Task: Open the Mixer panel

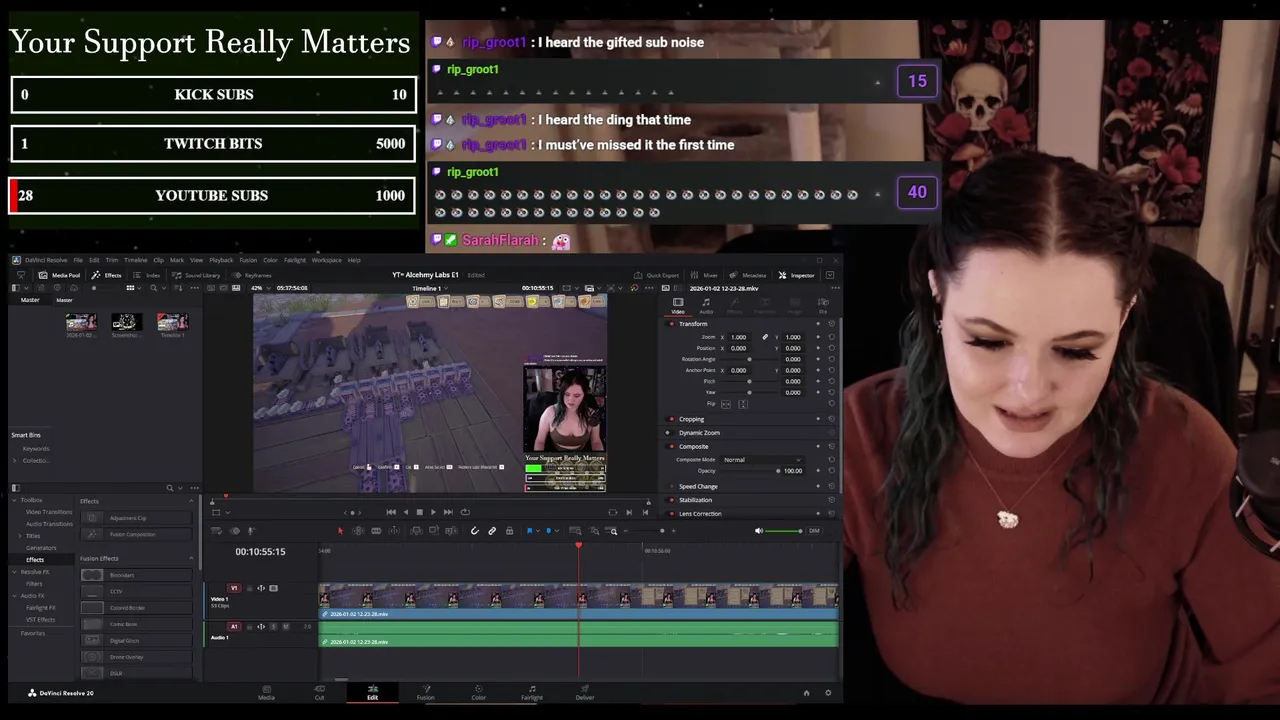Action: pos(704,276)
